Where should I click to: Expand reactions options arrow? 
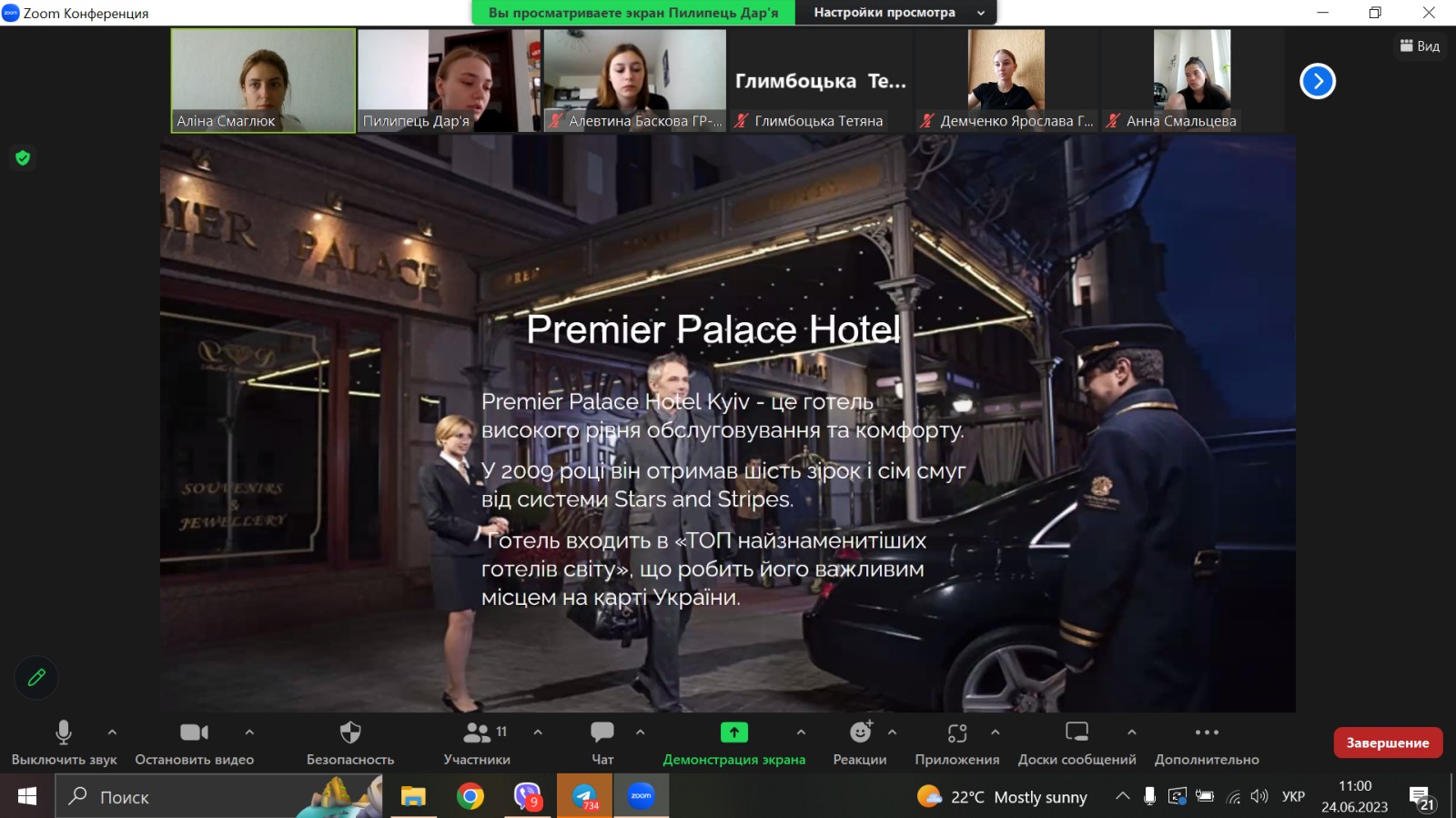tap(893, 732)
